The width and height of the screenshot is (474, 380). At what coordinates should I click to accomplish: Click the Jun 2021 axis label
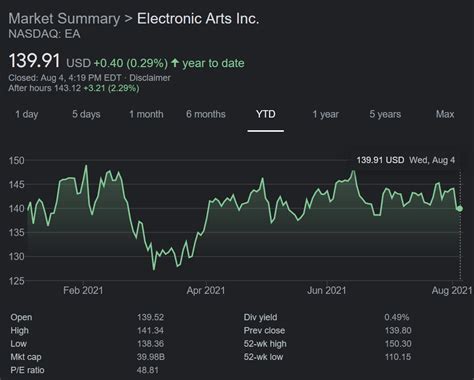pyautogui.click(x=327, y=290)
